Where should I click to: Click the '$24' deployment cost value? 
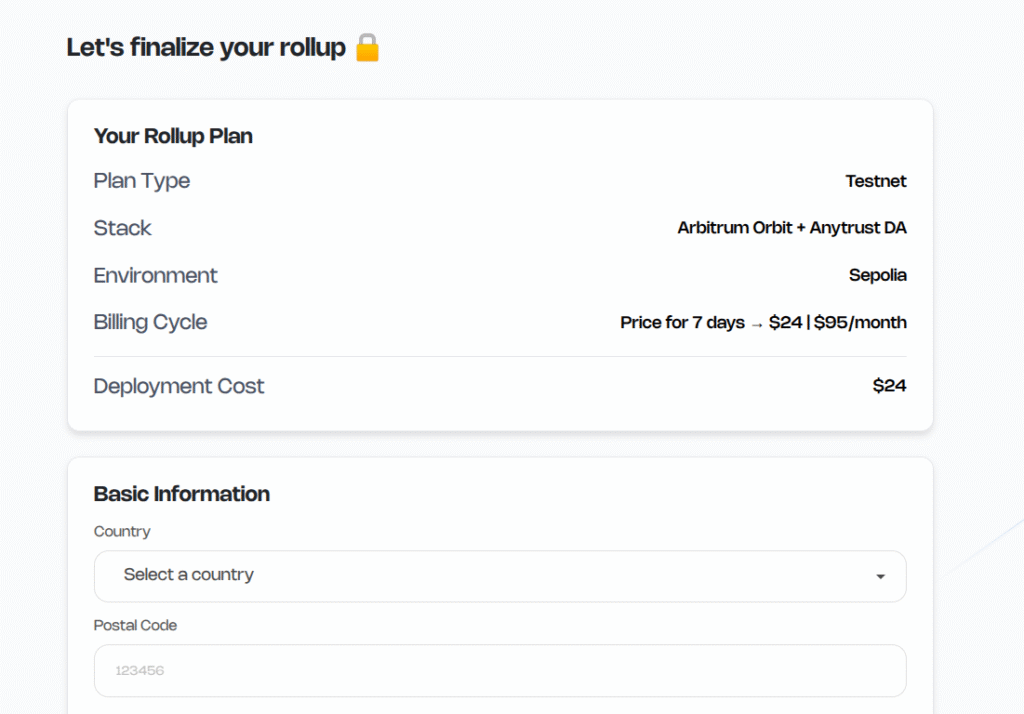tap(889, 385)
